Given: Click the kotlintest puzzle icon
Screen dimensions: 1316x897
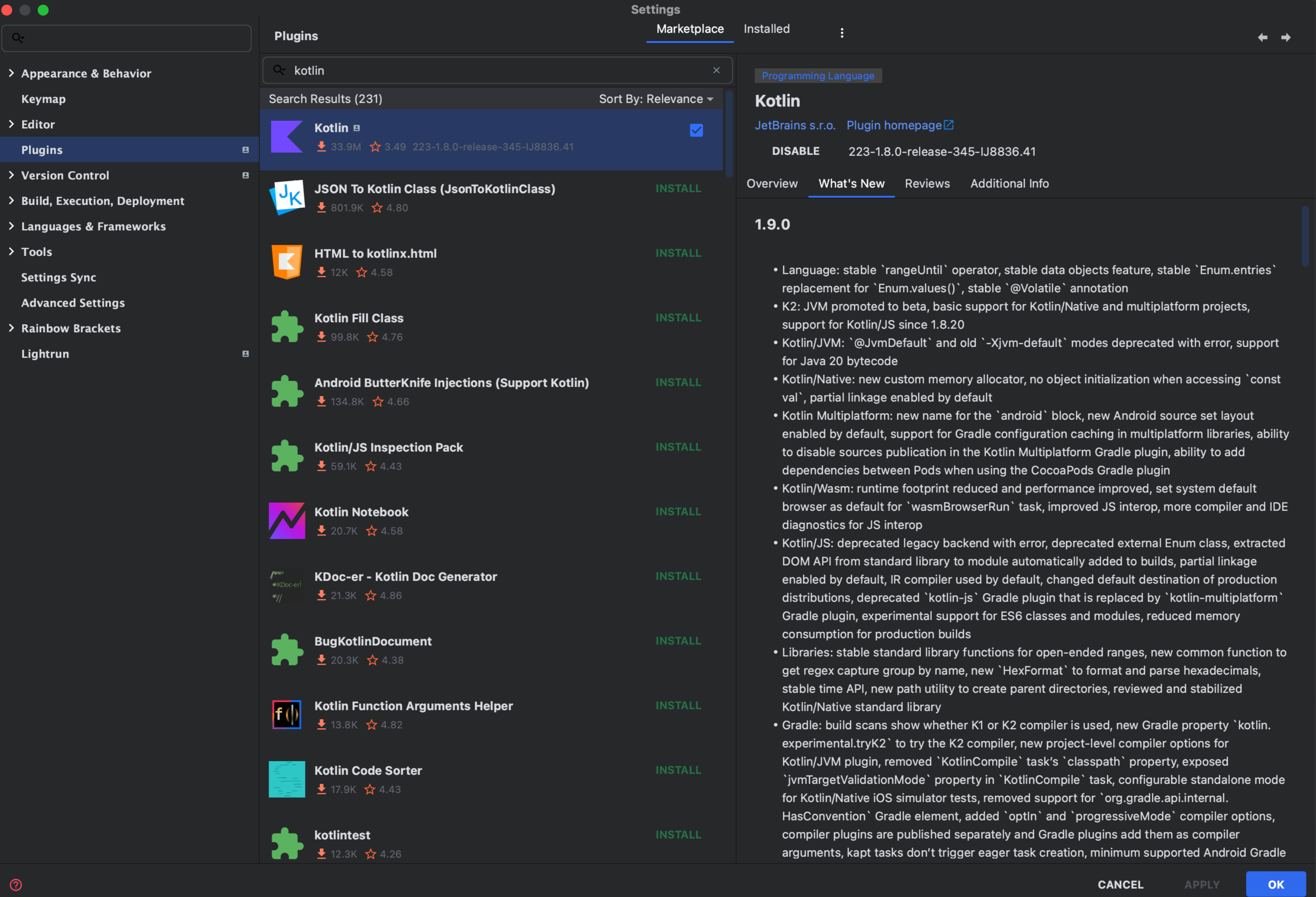Looking at the screenshot, I should tap(287, 843).
